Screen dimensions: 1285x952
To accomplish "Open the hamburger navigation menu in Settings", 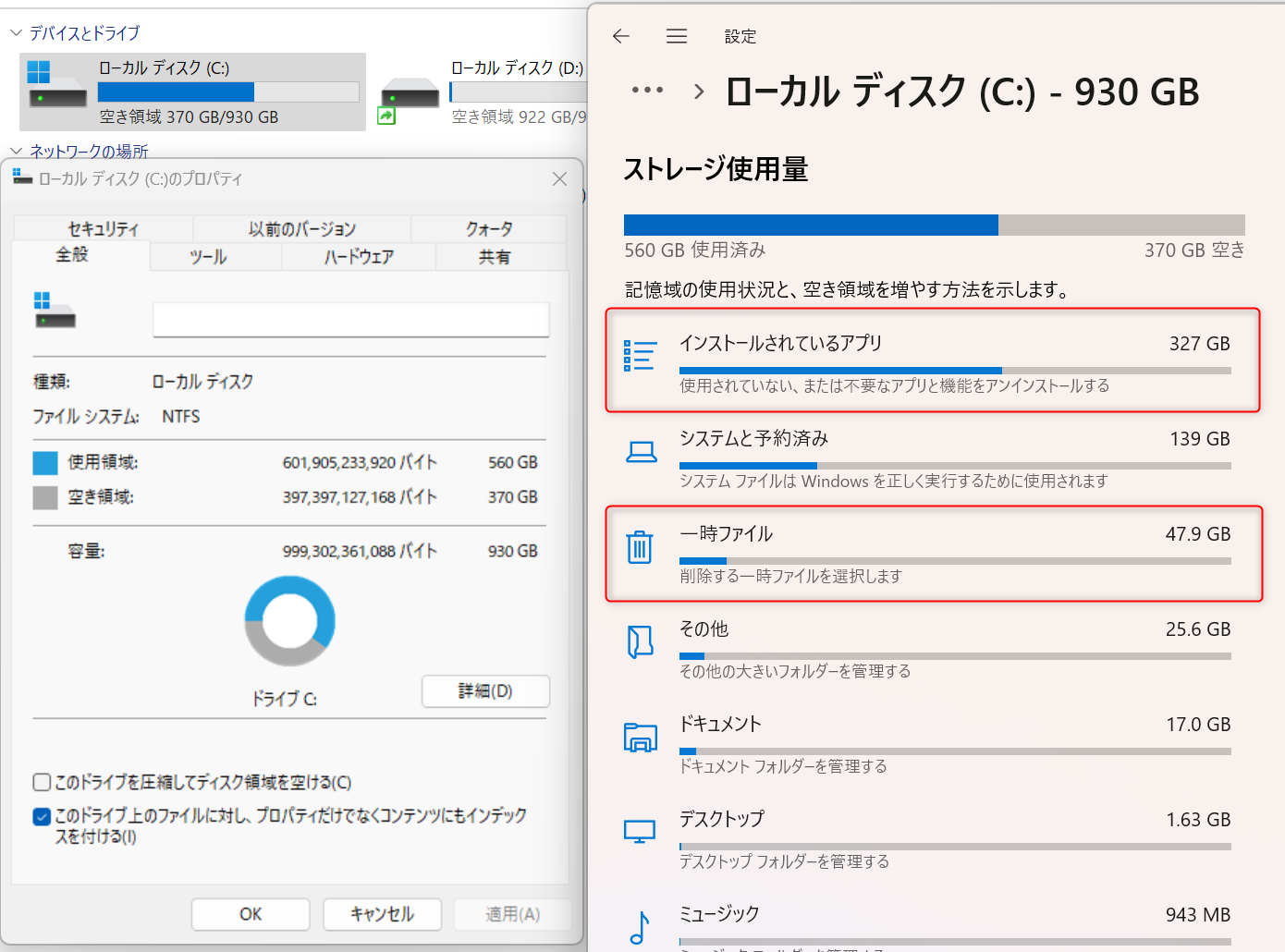I will [677, 36].
